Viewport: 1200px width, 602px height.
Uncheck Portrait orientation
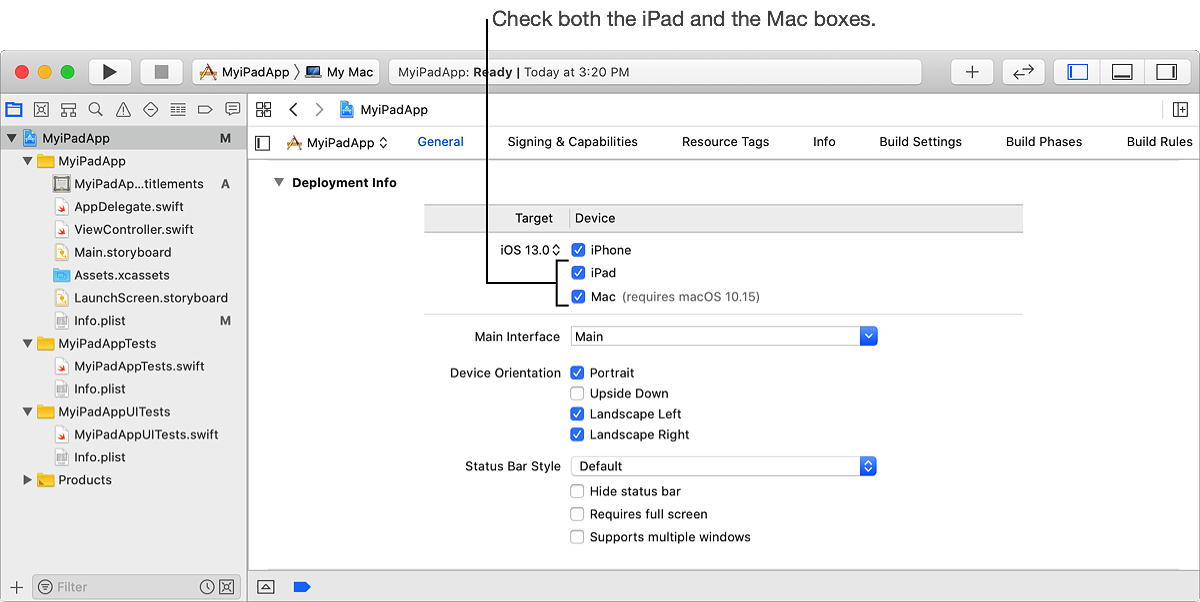point(577,373)
